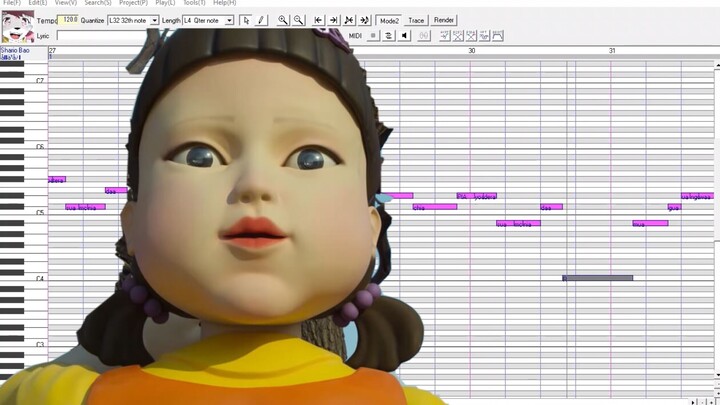Screen dimensions: 720x405
Task: Select the lower pink note after measure 31
Action: click(650, 224)
